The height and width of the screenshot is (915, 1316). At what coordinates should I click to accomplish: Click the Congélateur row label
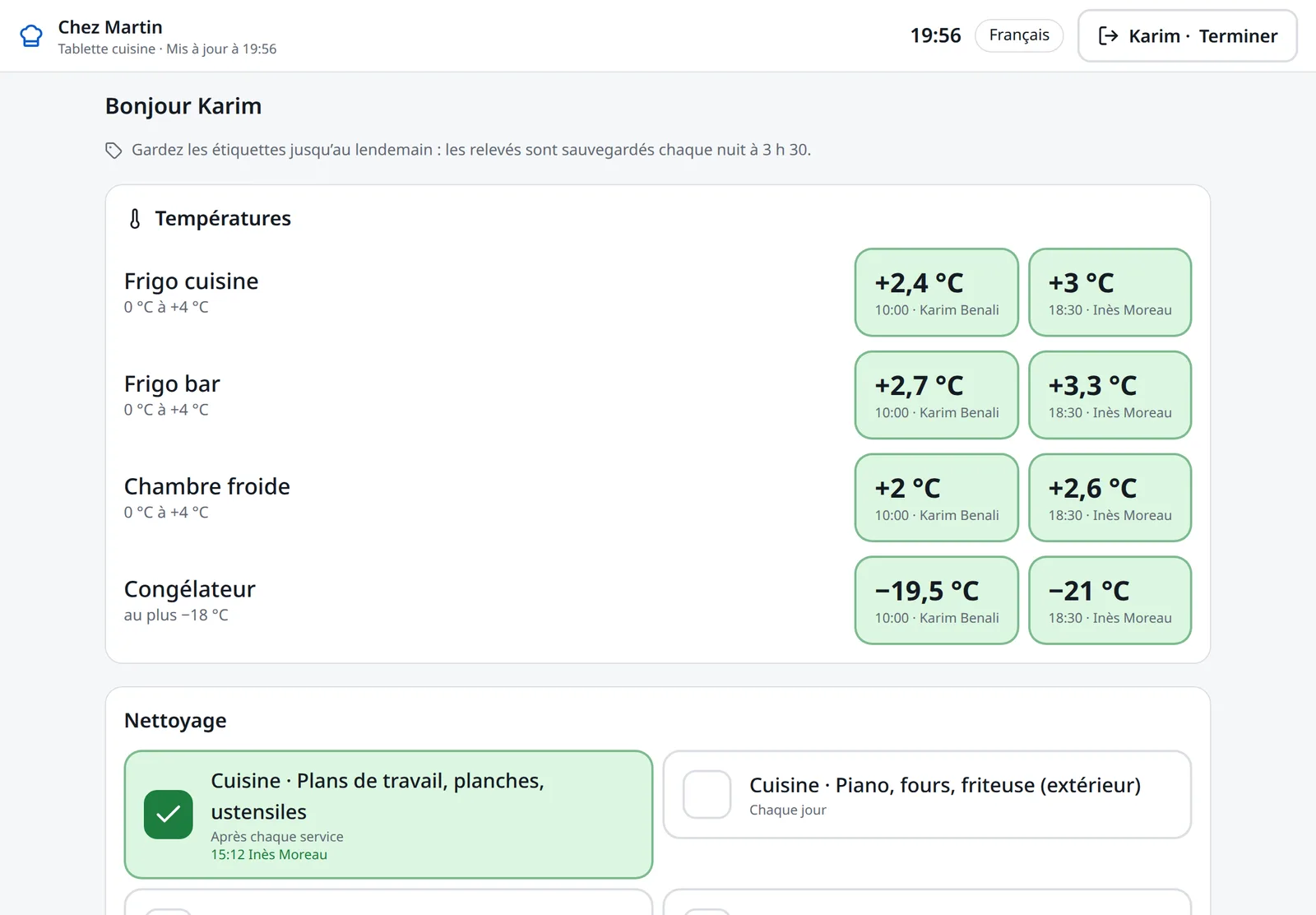coord(190,589)
